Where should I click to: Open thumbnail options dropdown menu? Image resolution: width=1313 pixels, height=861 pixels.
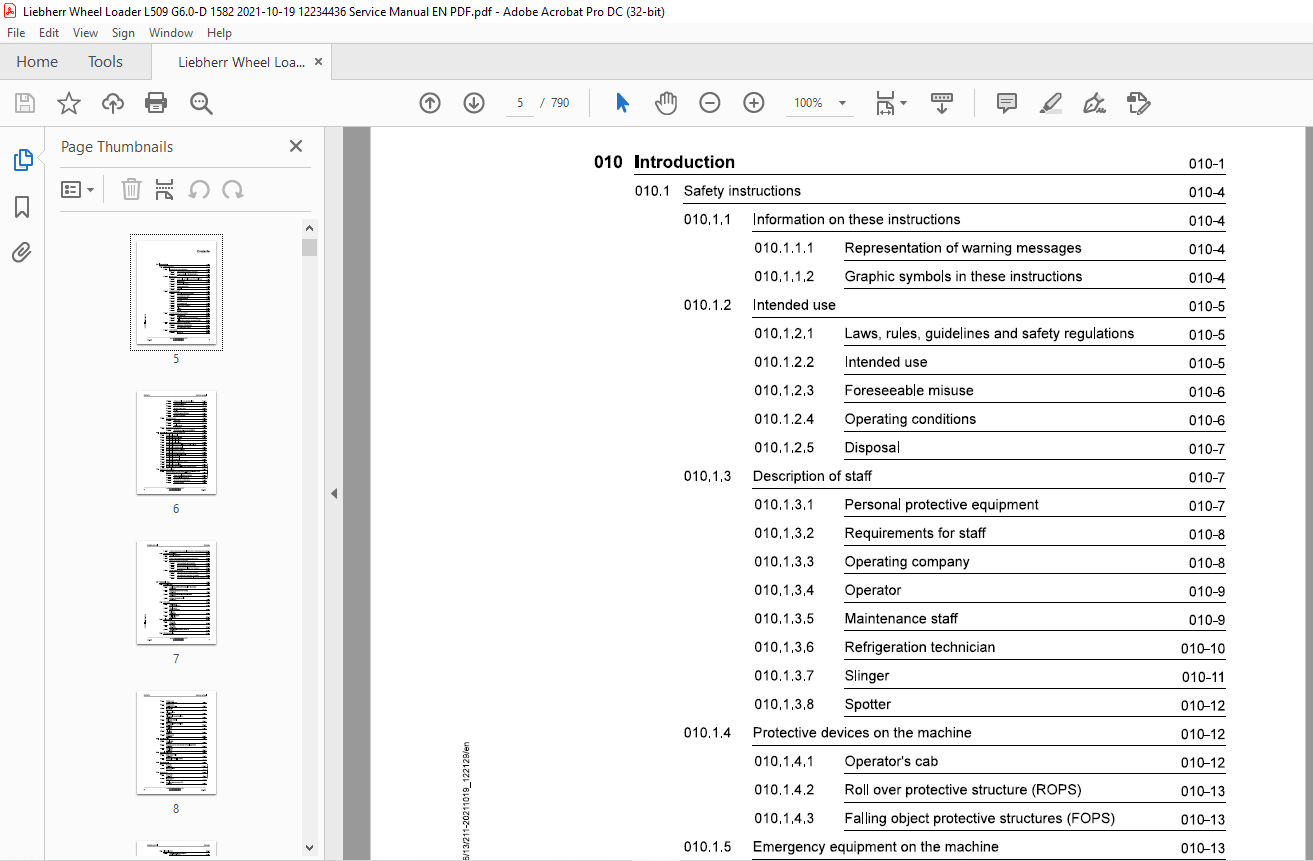click(x=77, y=189)
